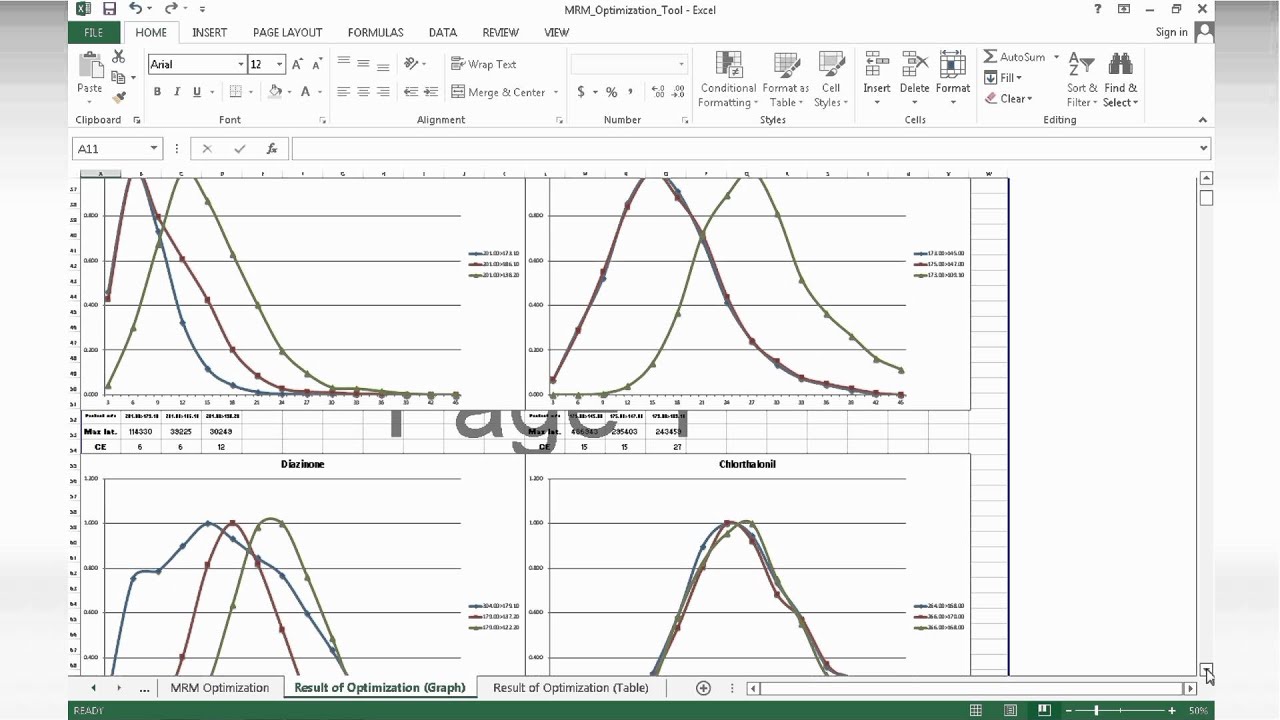Adjust the zoom slider handle
The width and height of the screenshot is (1280, 720).
pyautogui.click(x=1096, y=710)
